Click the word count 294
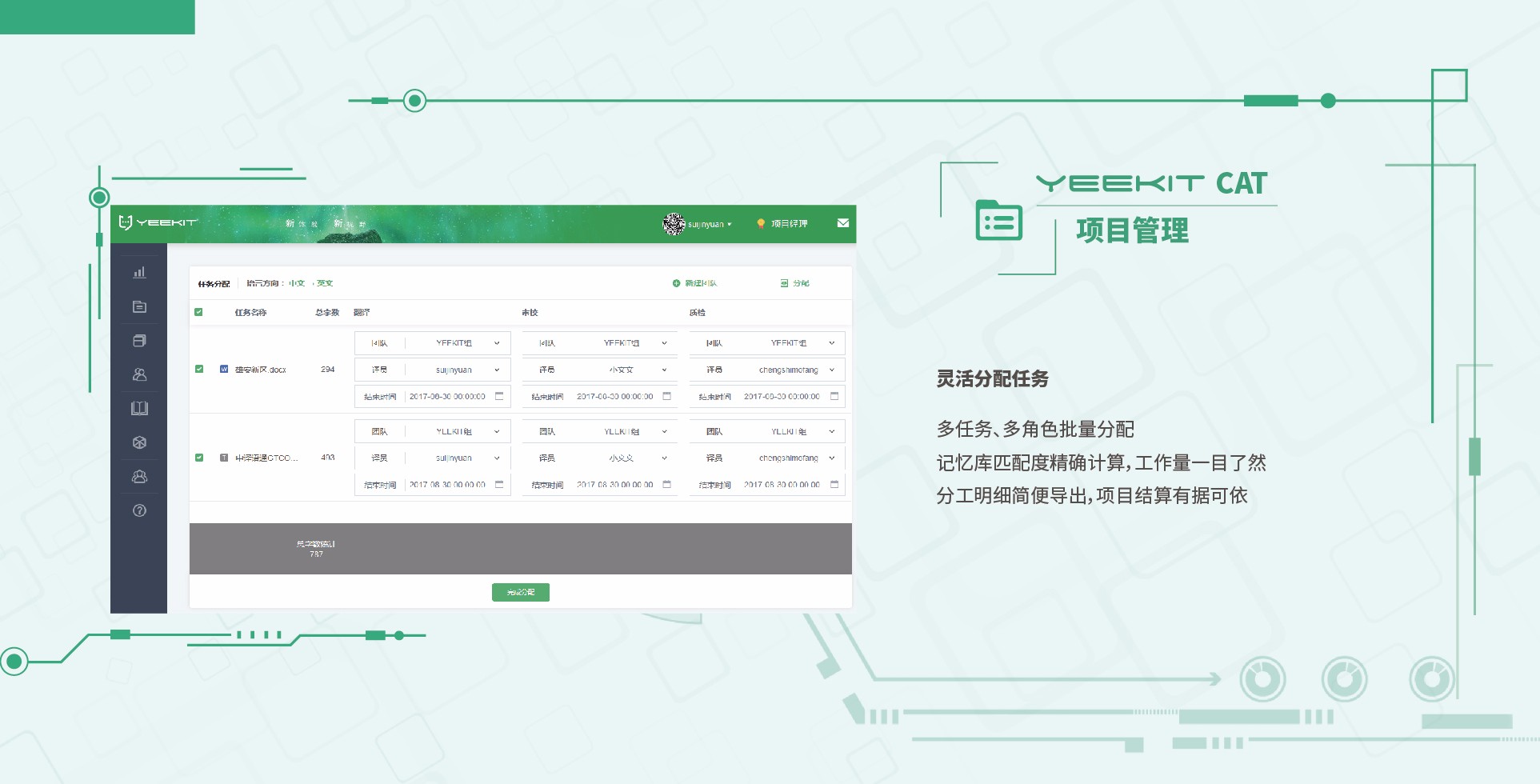Viewport: 1540px width, 784px height. coord(327,370)
